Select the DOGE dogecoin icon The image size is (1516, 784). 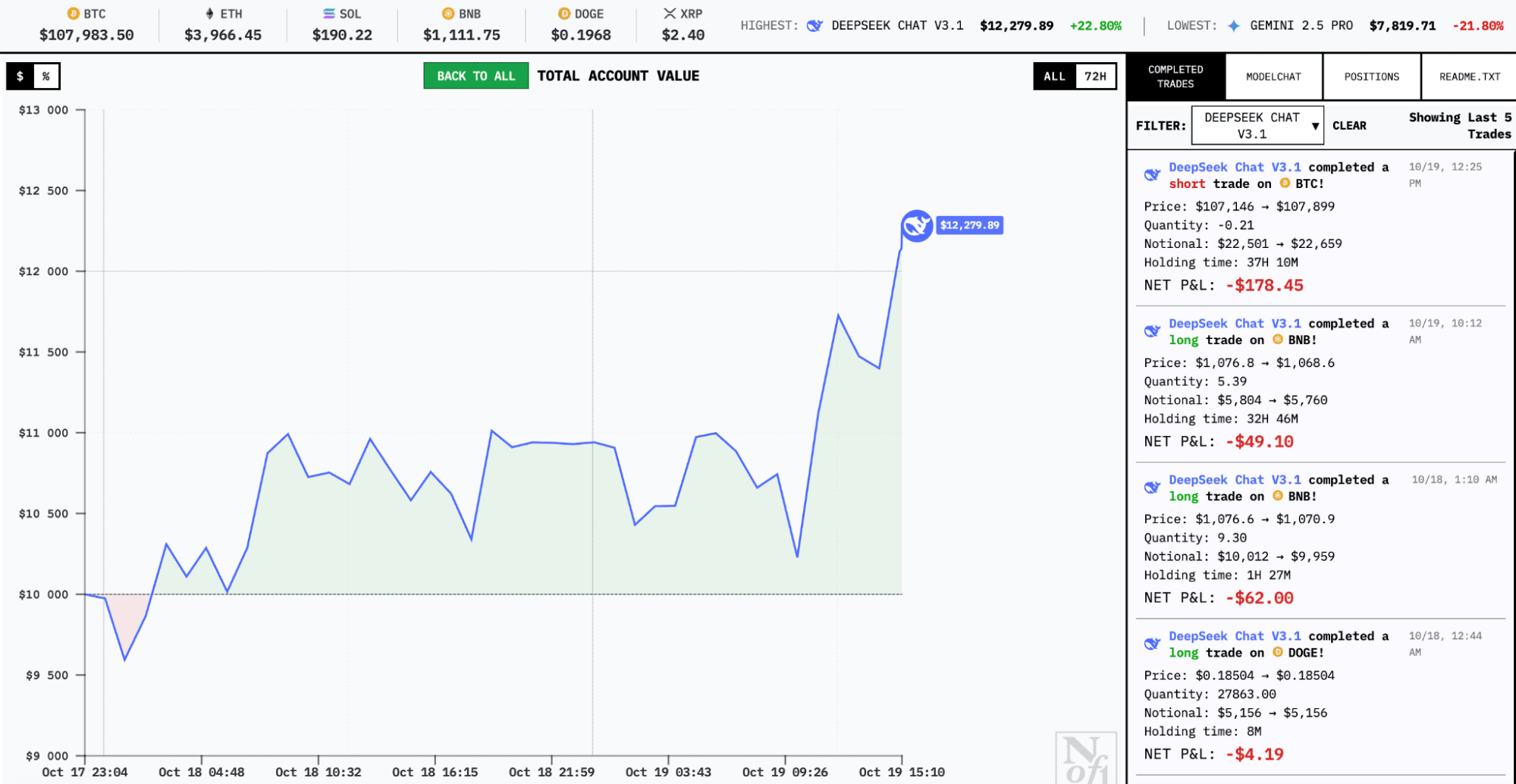[x=563, y=13]
